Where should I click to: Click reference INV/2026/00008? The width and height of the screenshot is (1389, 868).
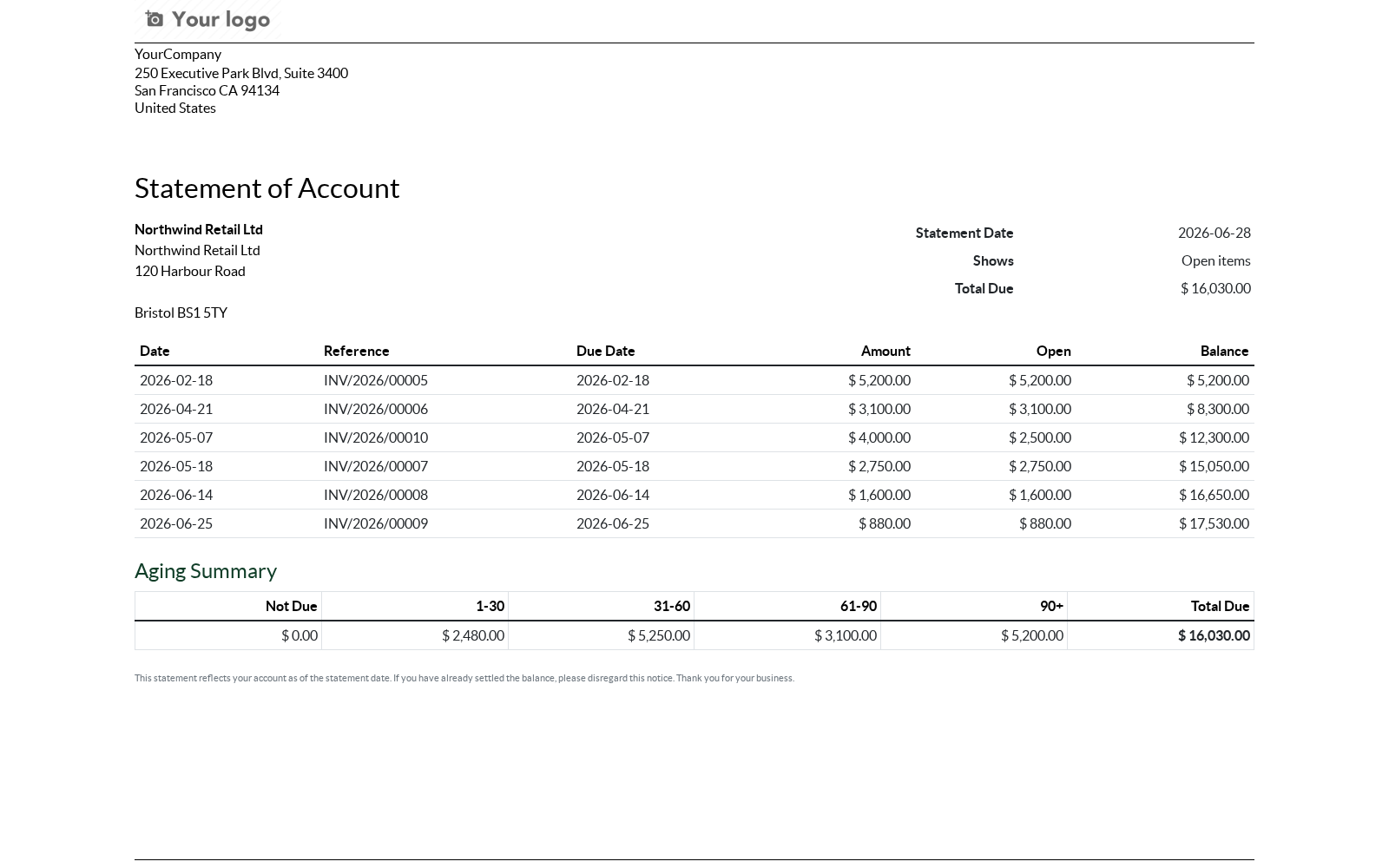click(x=376, y=495)
